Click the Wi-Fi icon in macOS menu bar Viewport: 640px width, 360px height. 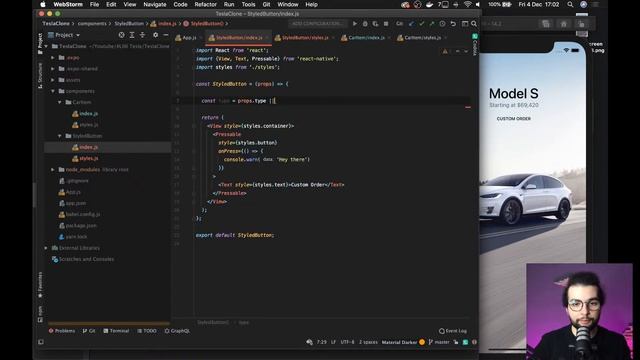pyautogui.click(x=467, y=4)
